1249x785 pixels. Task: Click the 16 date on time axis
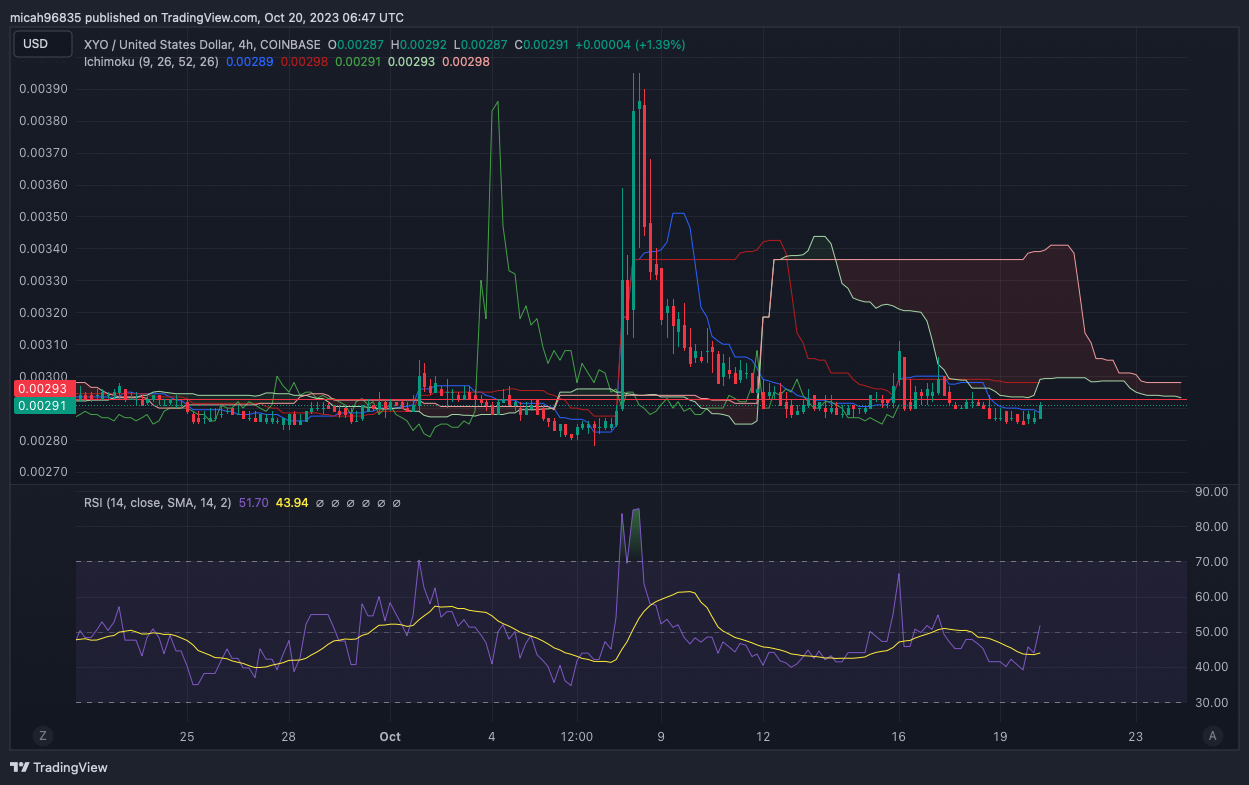pos(898,736)
